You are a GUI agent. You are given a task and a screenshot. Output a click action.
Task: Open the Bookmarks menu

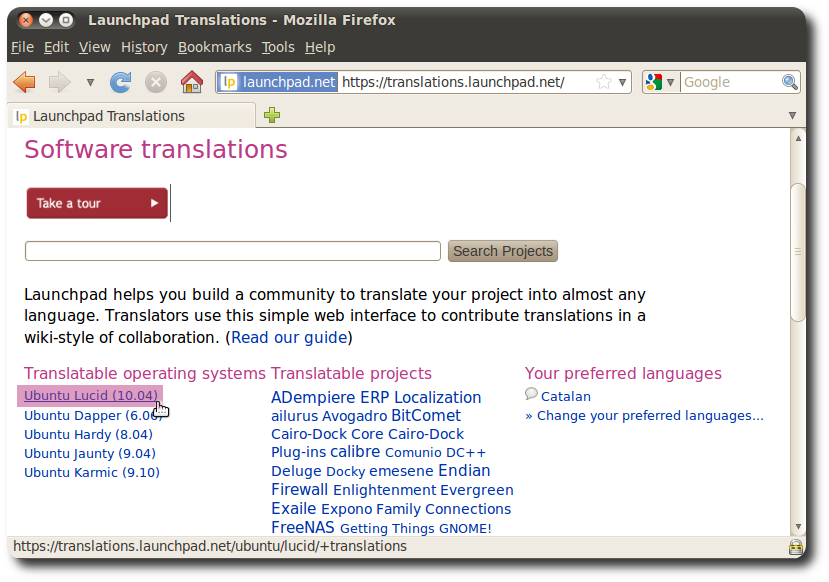[215, 48]
